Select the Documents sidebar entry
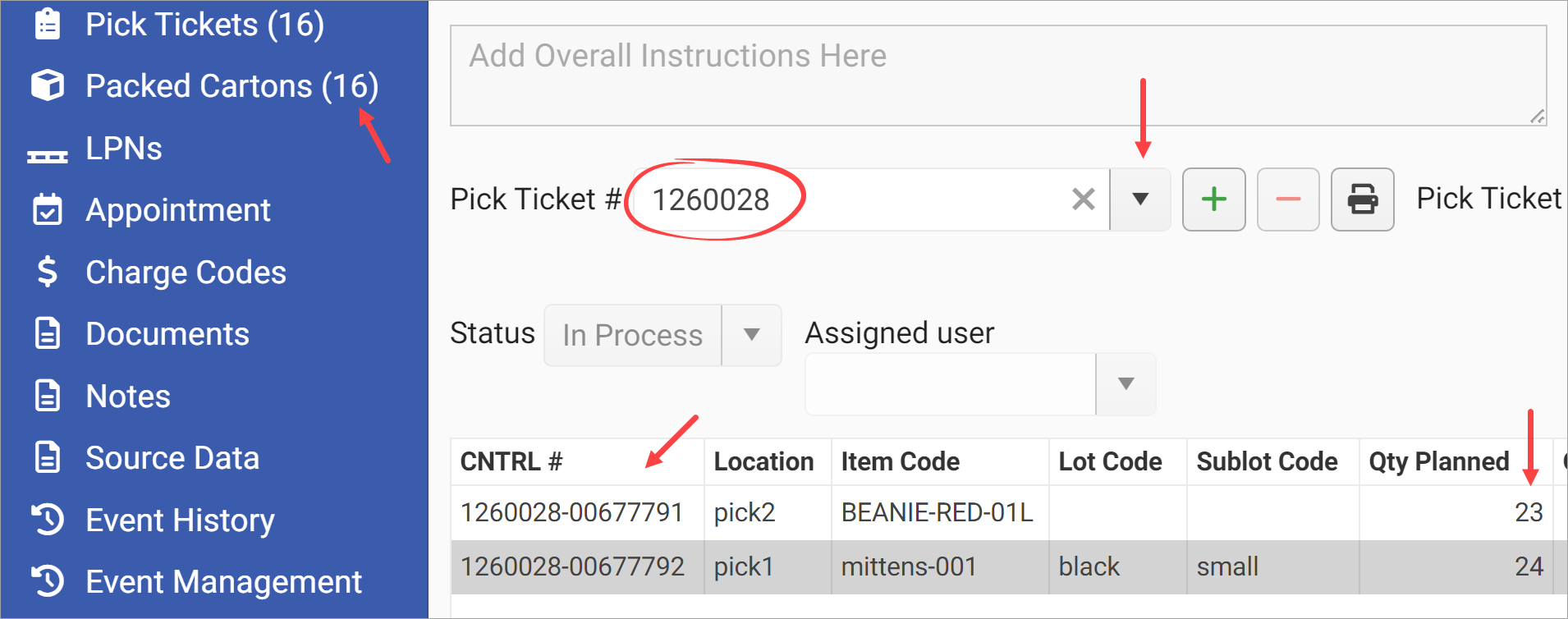This screenshot has width=1568, height=619. click(x=167, y=333)
